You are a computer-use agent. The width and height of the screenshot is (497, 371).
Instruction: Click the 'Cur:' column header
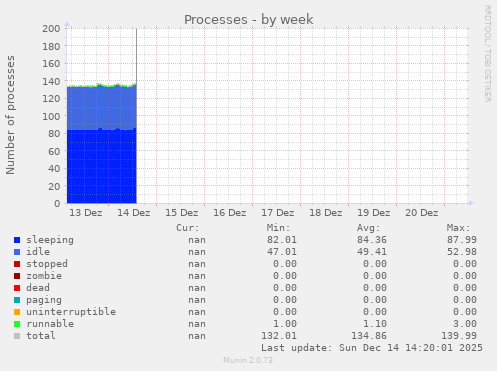point(188,228)
